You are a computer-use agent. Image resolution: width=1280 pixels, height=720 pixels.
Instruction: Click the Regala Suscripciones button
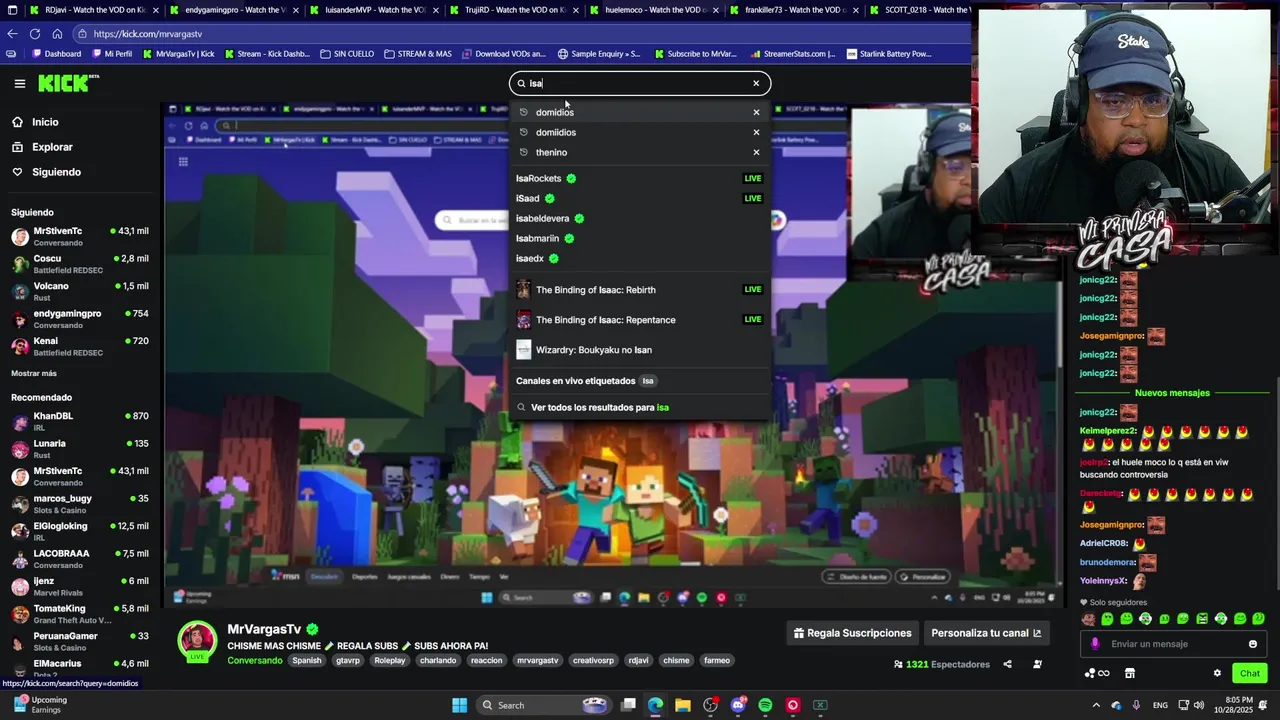tap(853, 633)
